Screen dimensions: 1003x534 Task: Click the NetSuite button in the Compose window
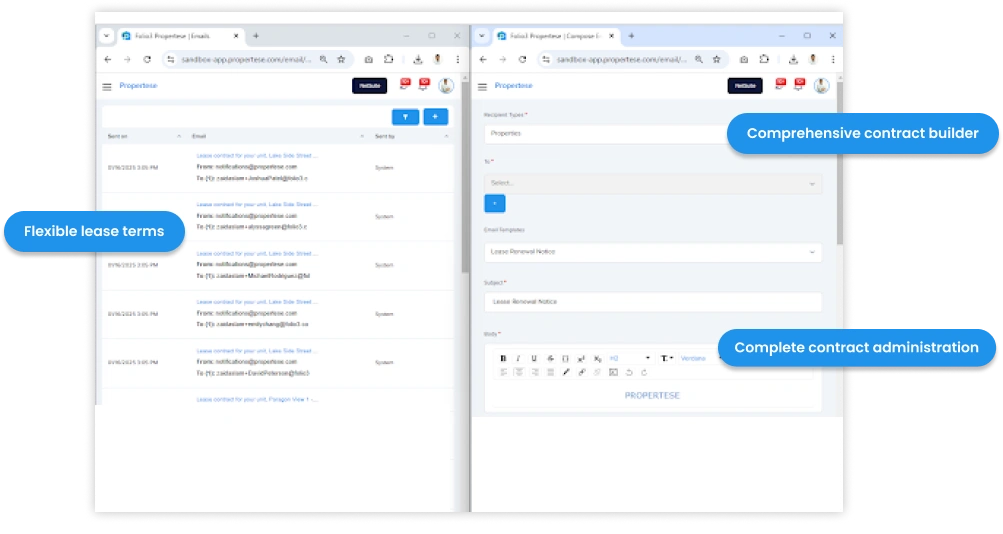(x=745, y=86)
